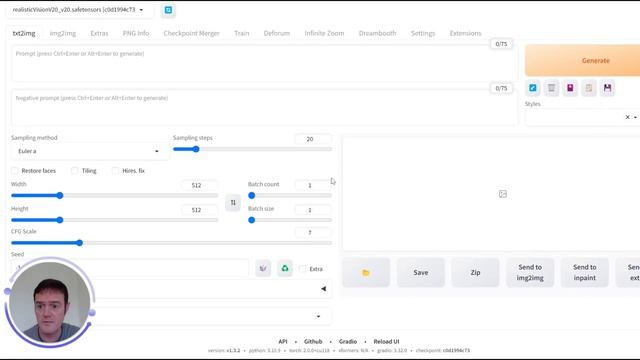Click the CFG Scale value field
The image size is (640, 360).
(313, 233)
